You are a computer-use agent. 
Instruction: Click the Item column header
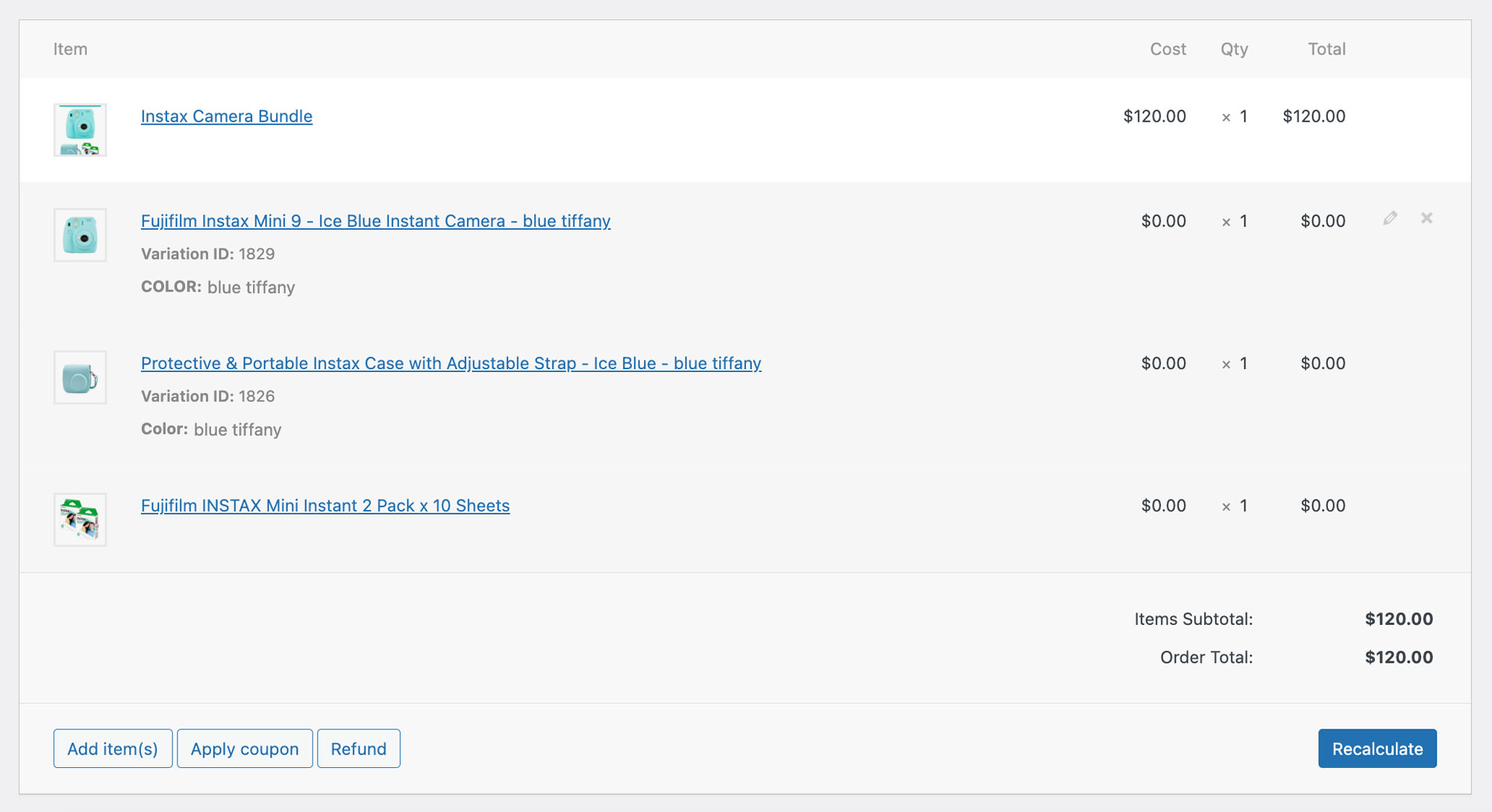pyautogui.click(x=70, y=49)
